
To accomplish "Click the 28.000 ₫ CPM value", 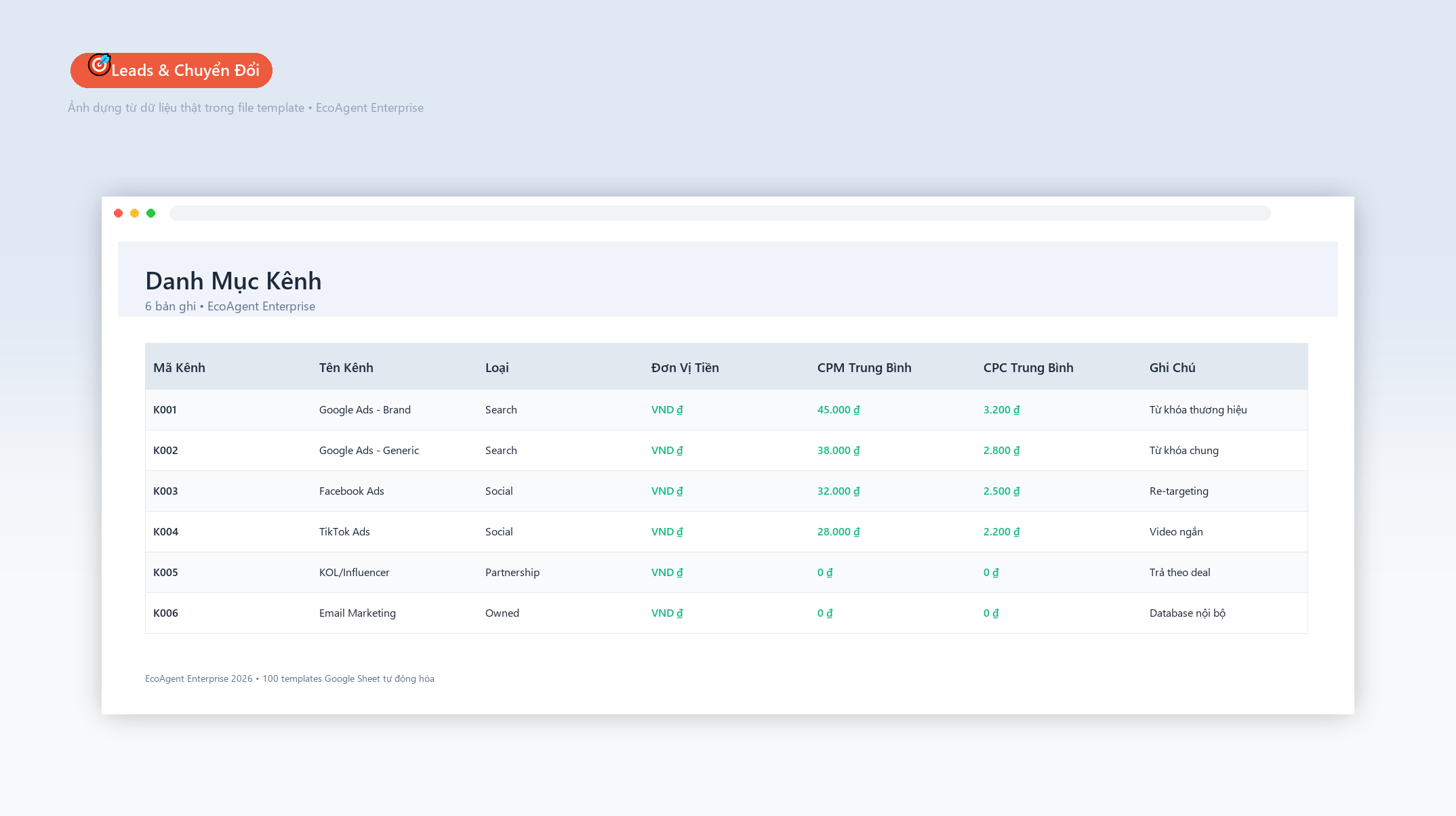I will click(838, 532).
